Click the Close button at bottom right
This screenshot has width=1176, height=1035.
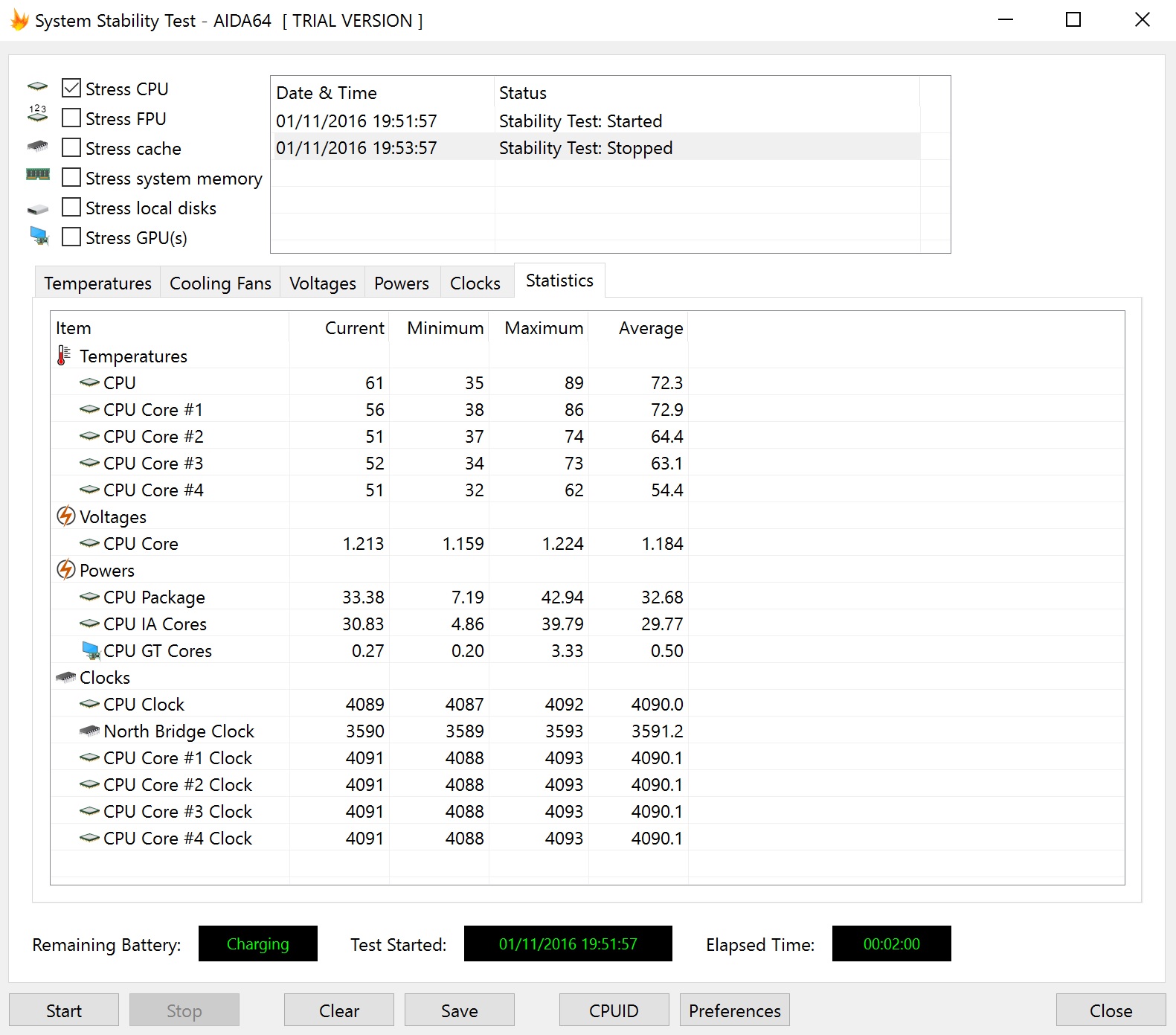click(1111, 1010)
